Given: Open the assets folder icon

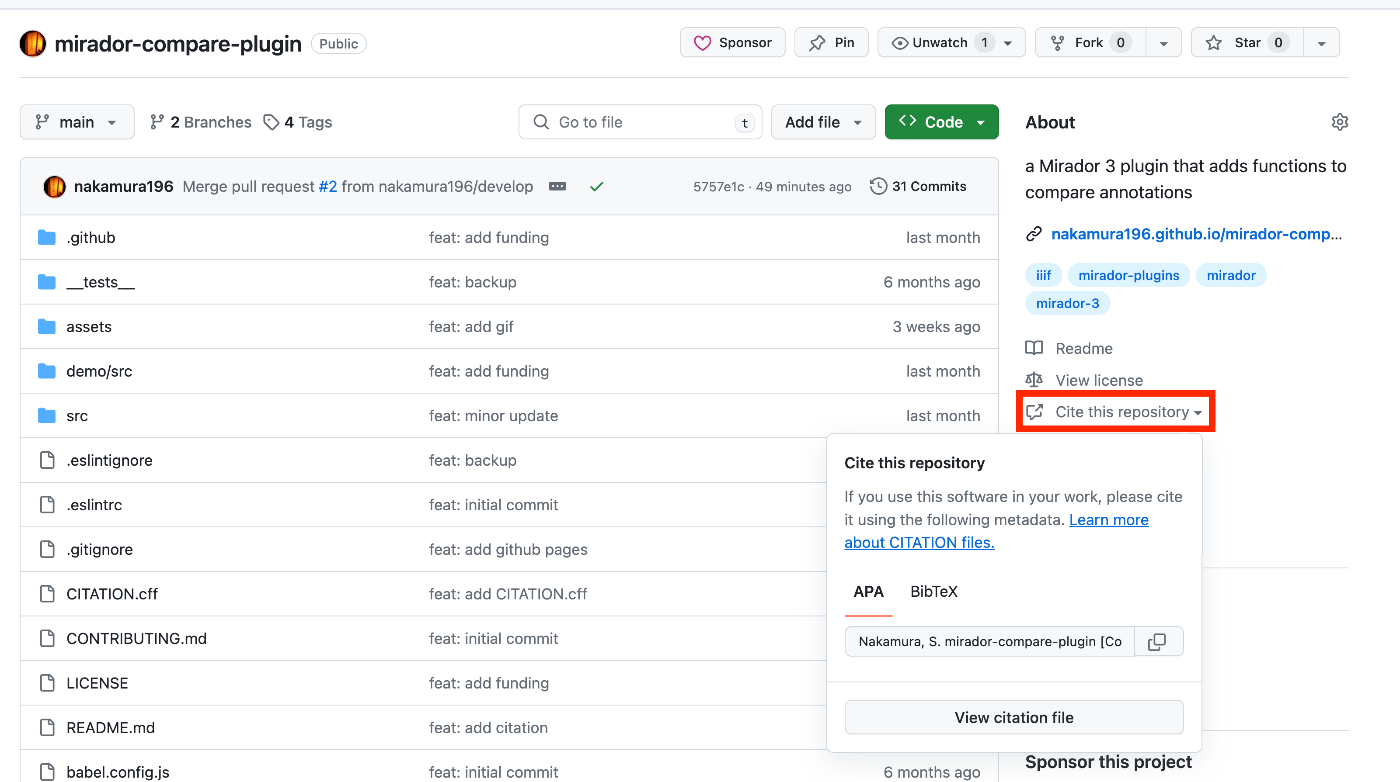Looking at the screenshot, I should coord(46,327).
